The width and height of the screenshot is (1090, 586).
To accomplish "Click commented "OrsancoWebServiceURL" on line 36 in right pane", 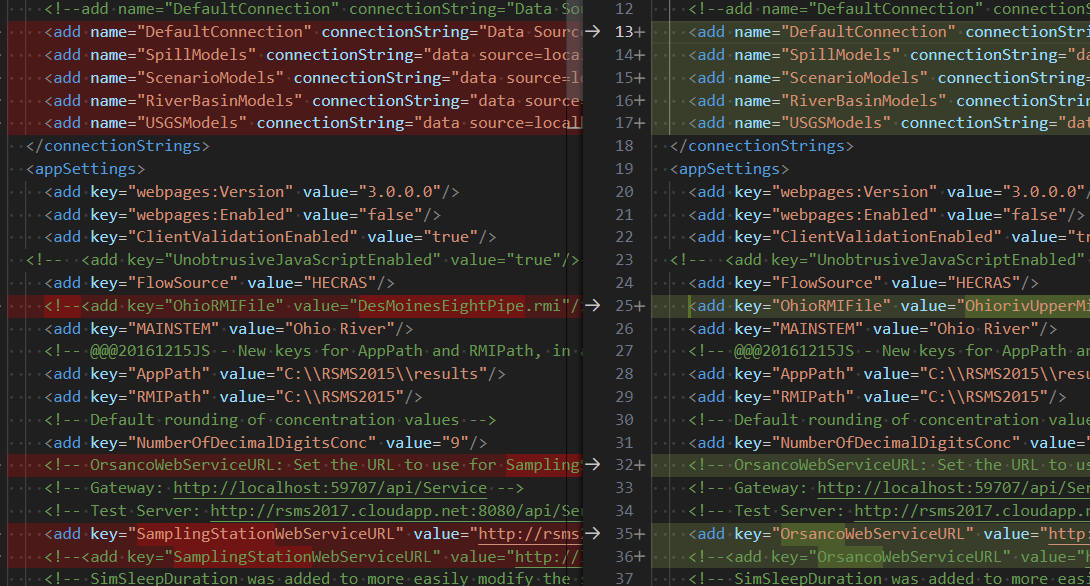I will [x=909, y=557].
